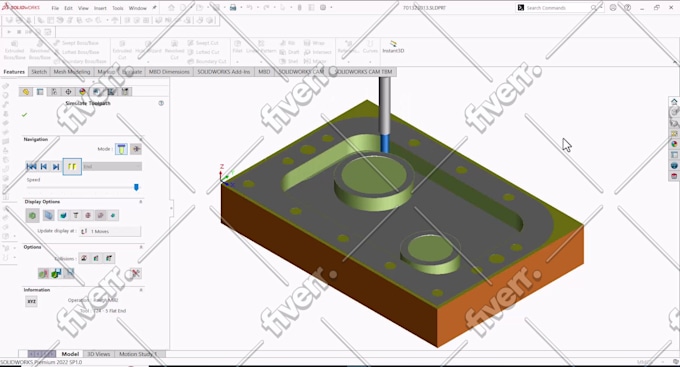Toggle third Collisions check button
Screen dimensions: 680x367
pyautogui.click(x=109, y=258)
